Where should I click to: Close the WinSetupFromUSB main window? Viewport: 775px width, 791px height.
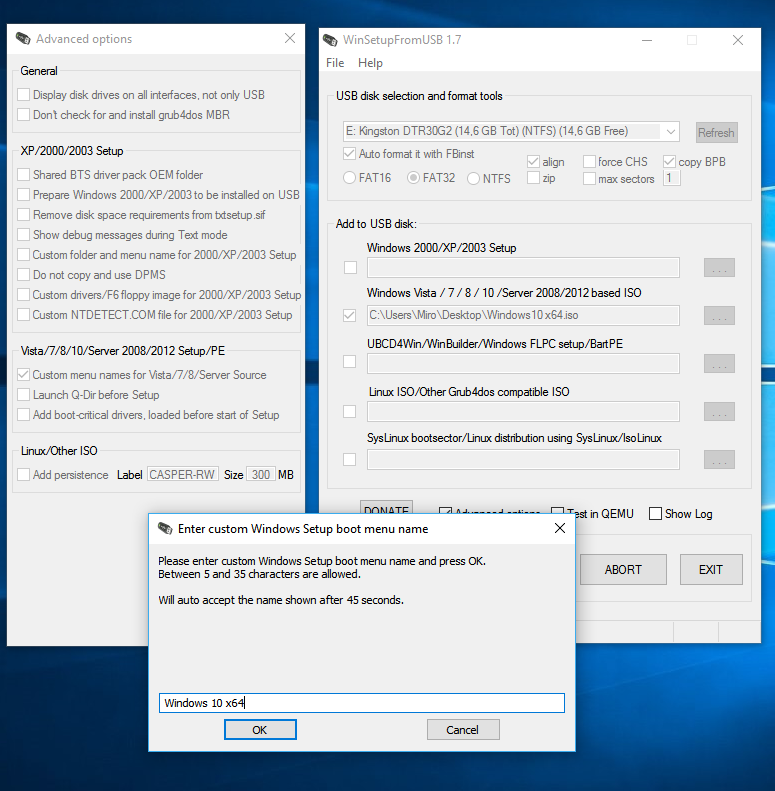tap(738, 40)
